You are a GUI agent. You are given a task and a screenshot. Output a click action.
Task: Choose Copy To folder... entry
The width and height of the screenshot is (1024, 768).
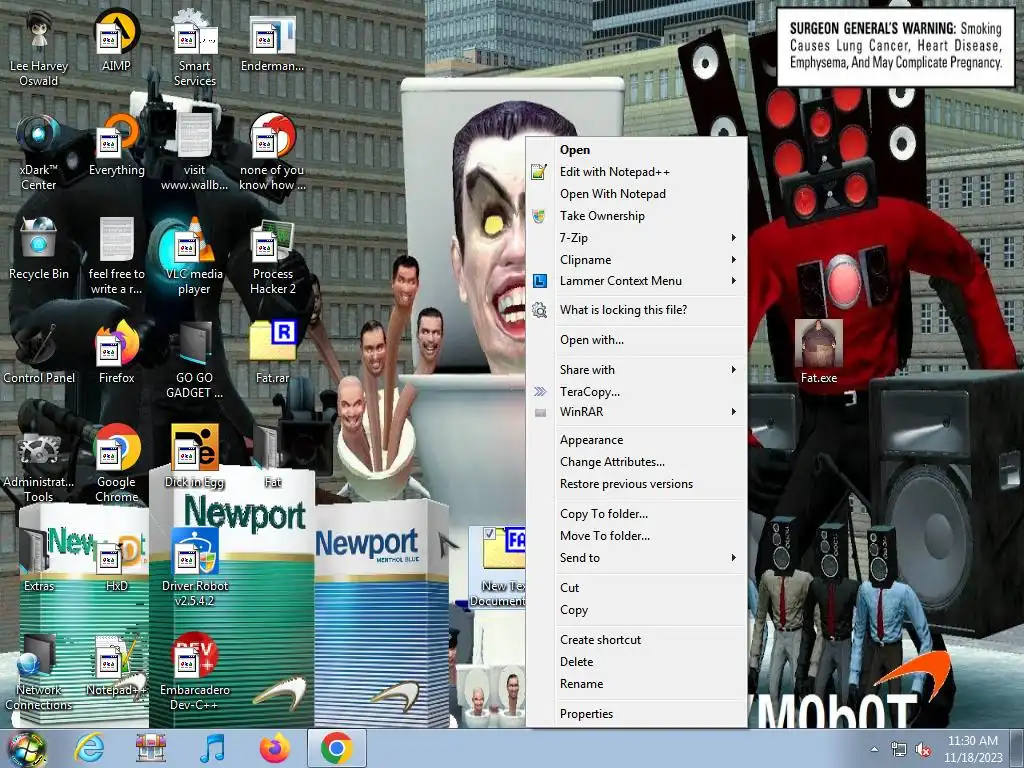636,514
